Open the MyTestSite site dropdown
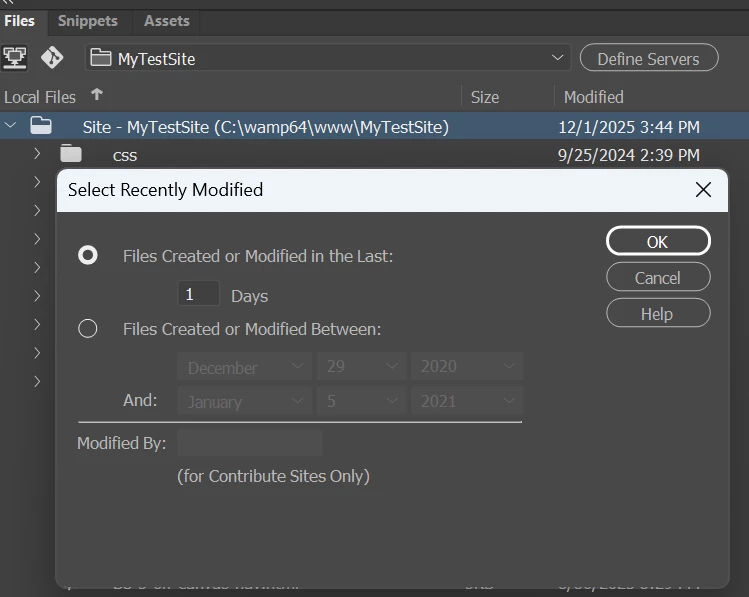This screenshot has height=597, width=749. click(328, 58)
